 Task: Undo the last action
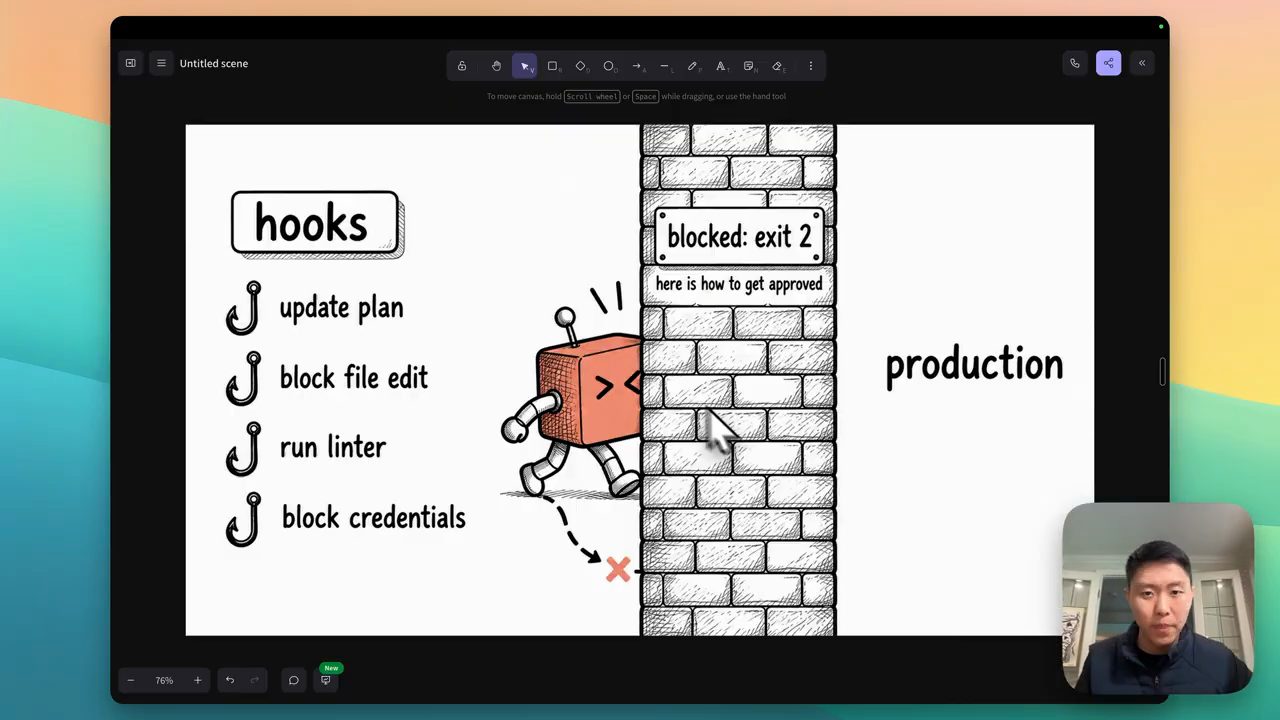[x=229, y=680]
